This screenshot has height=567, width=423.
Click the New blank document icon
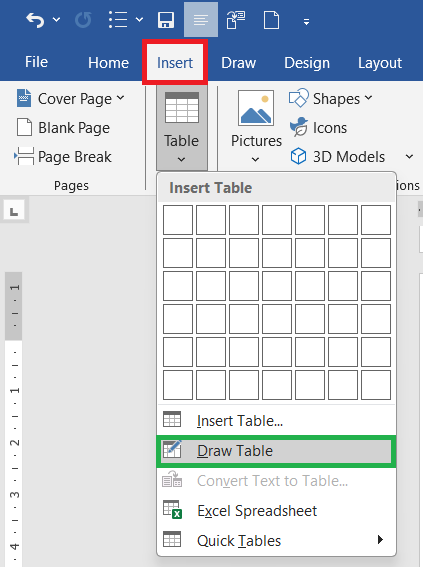tap(271, 20)
